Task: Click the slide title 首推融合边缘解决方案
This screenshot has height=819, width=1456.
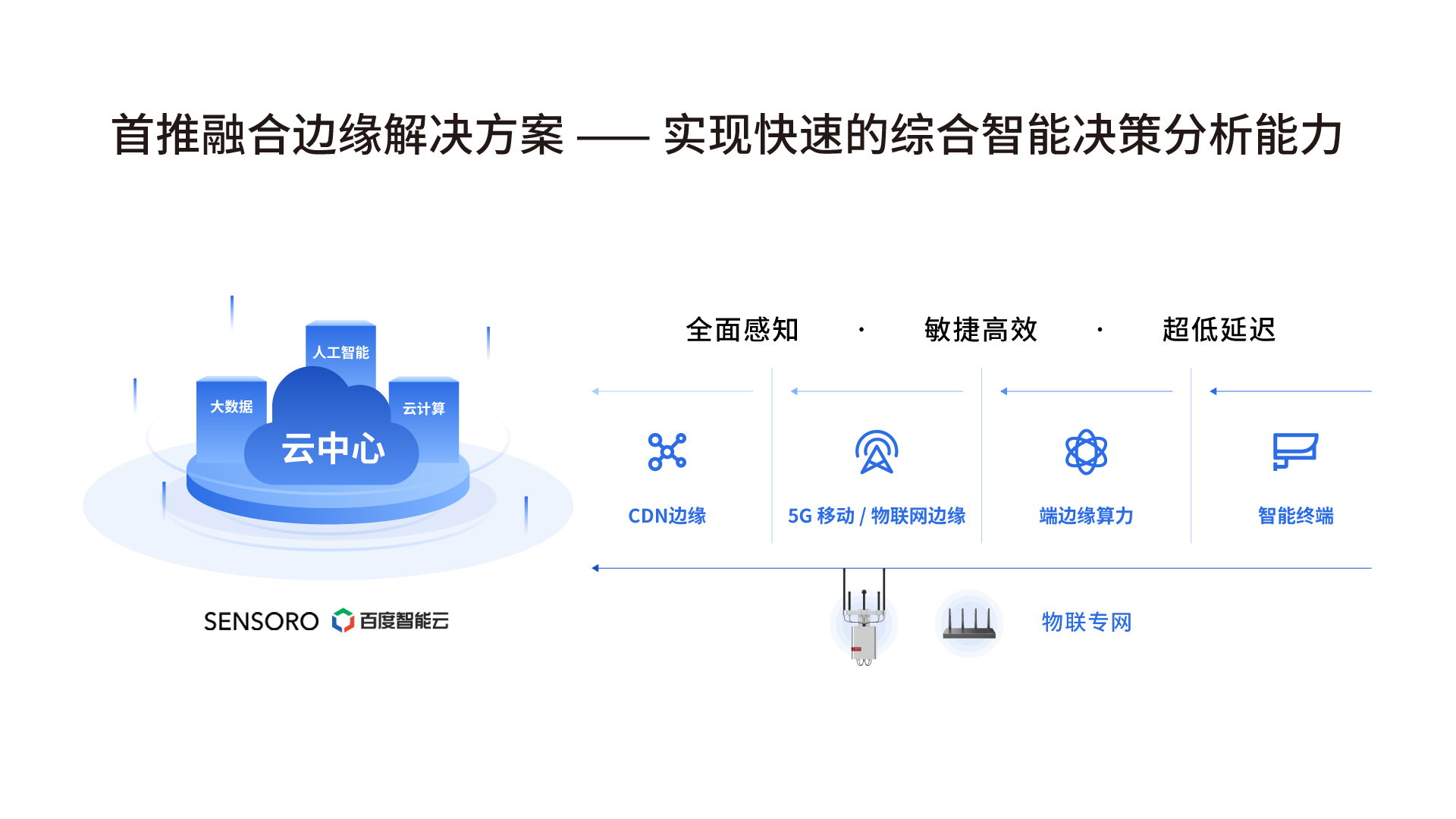Action: click(338, 135)
